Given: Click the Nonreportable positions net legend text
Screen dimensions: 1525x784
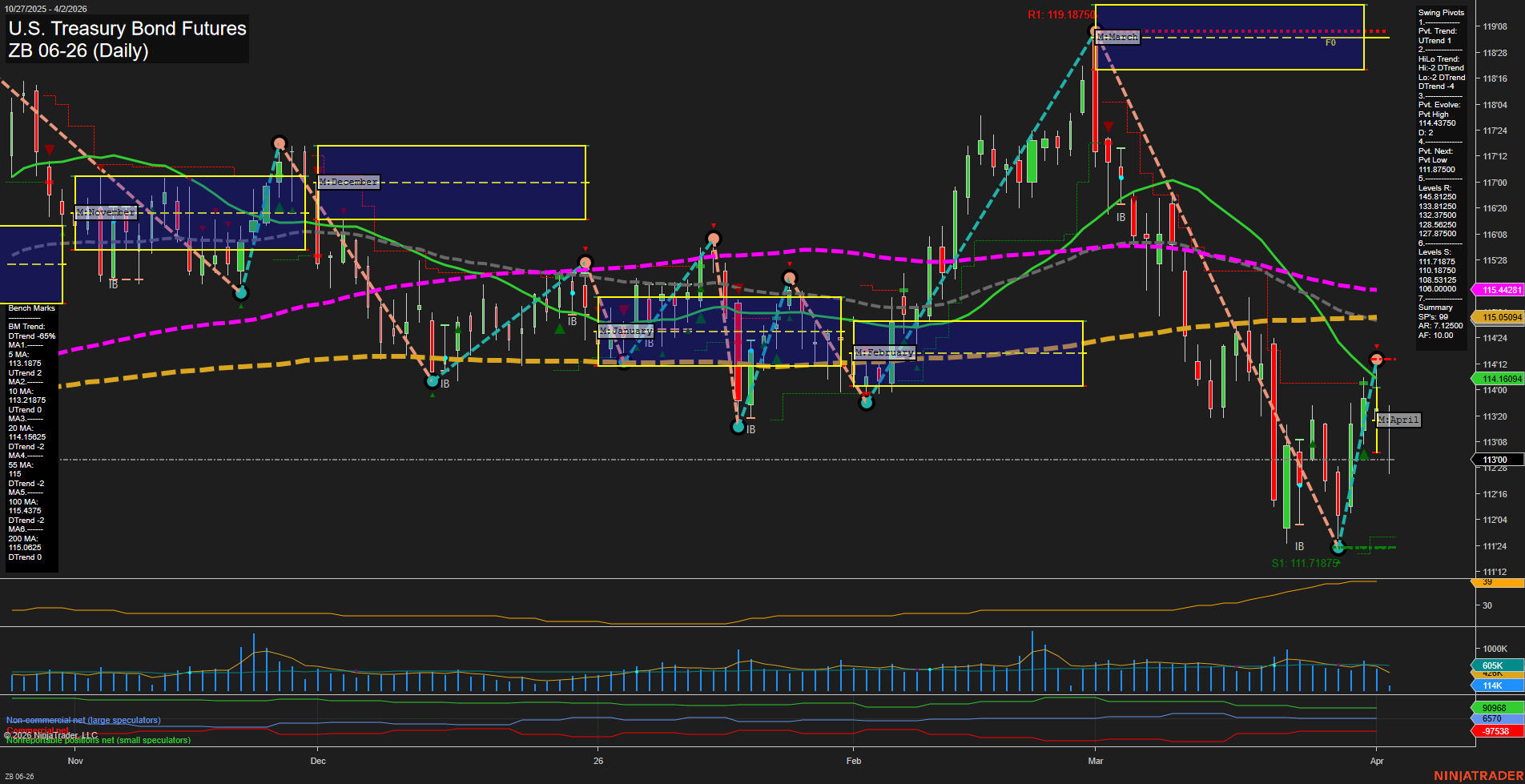Looking at the screenshot, I should pos(99,741).
